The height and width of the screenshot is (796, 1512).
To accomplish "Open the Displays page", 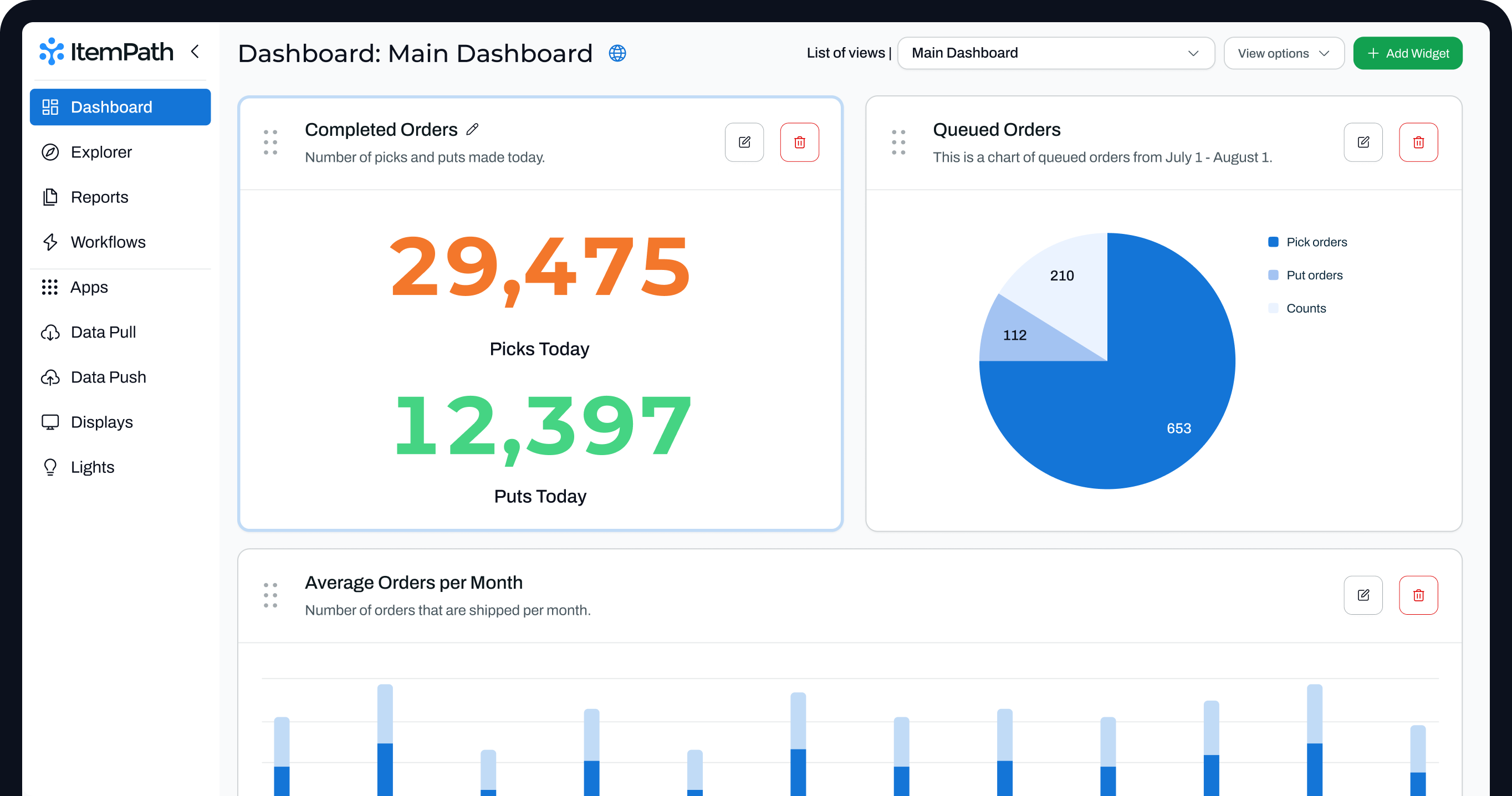I will 120,422.
